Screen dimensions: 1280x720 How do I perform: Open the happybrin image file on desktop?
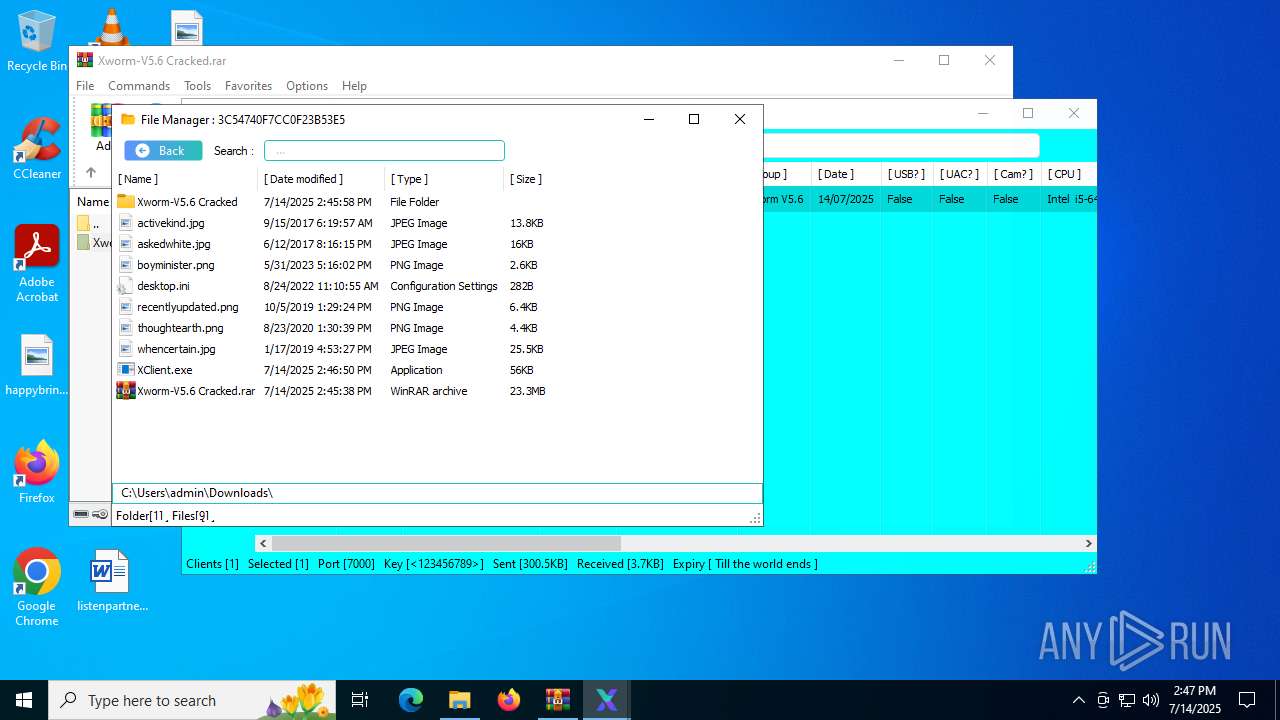click(37, 365)
